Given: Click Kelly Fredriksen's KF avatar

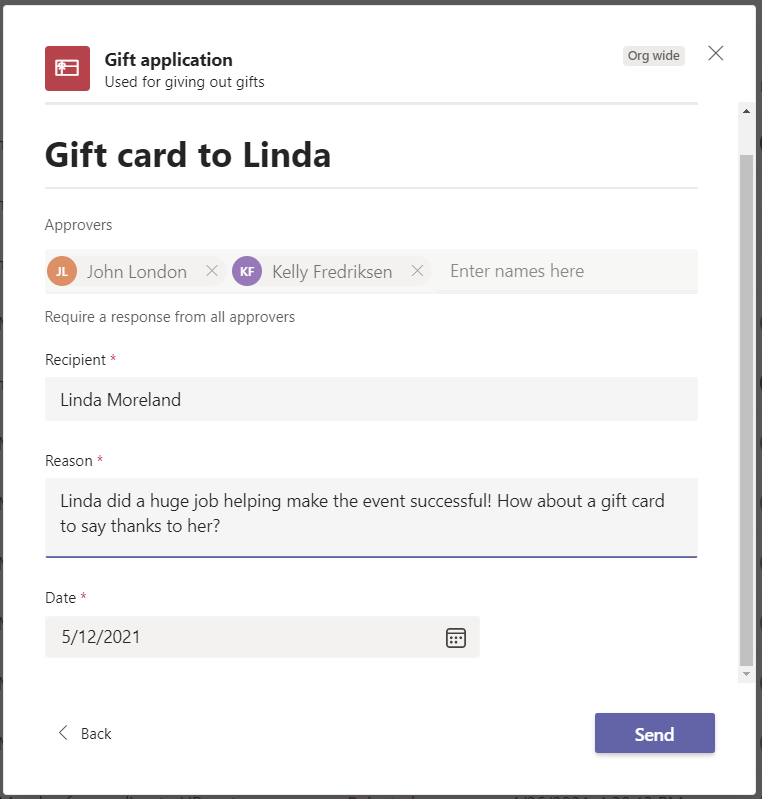Looking at the screenshot, I should (x=247, y=271).
